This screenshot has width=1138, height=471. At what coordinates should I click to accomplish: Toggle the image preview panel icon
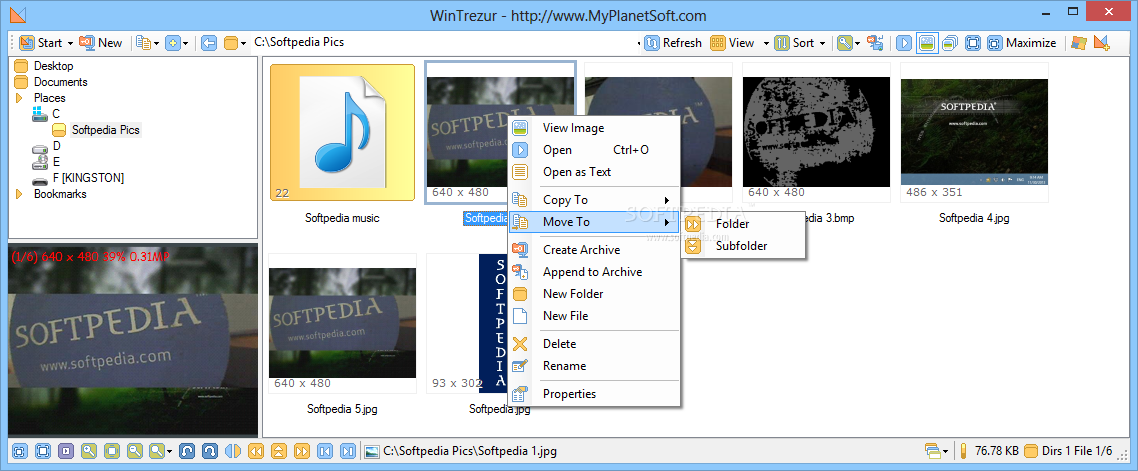pos(925,43)
